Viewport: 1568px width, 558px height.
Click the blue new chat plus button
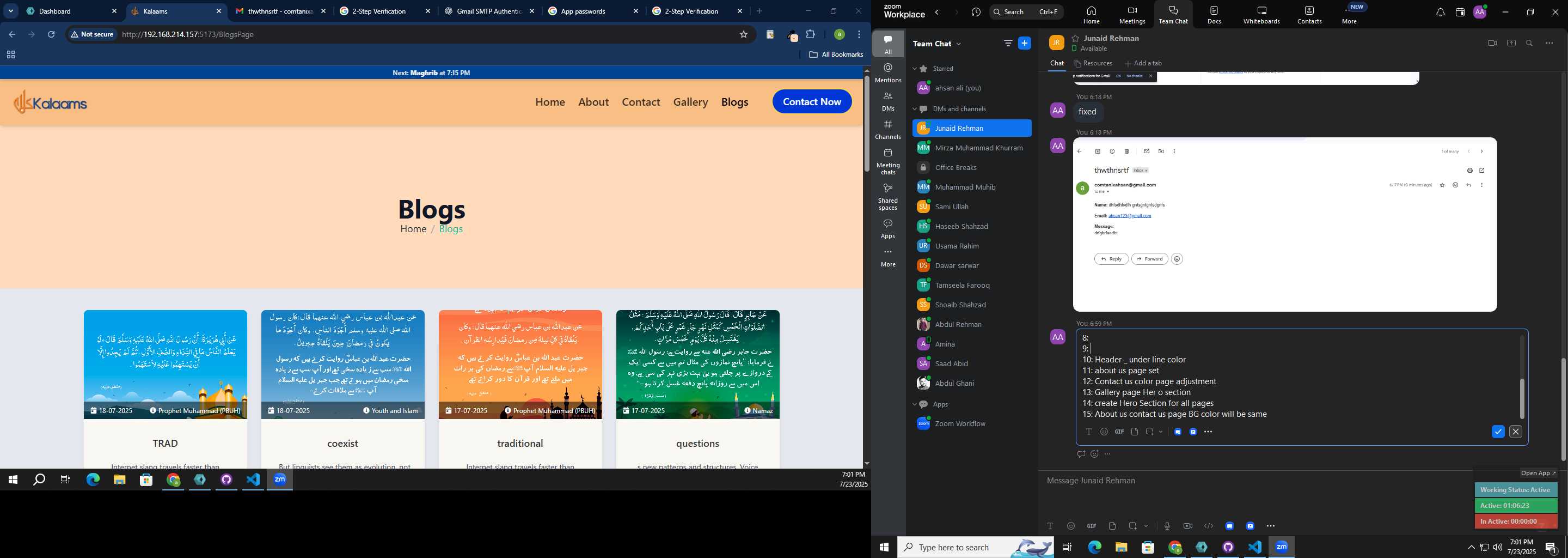tap(1025, 43)
